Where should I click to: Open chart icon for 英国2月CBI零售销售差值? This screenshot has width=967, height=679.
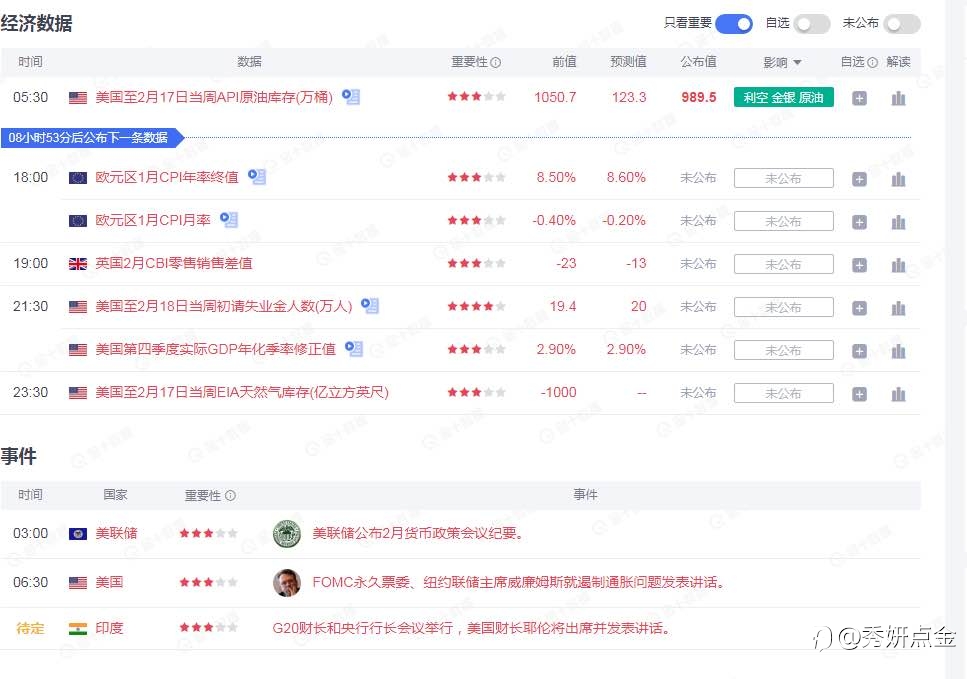[x=899, y=265]
